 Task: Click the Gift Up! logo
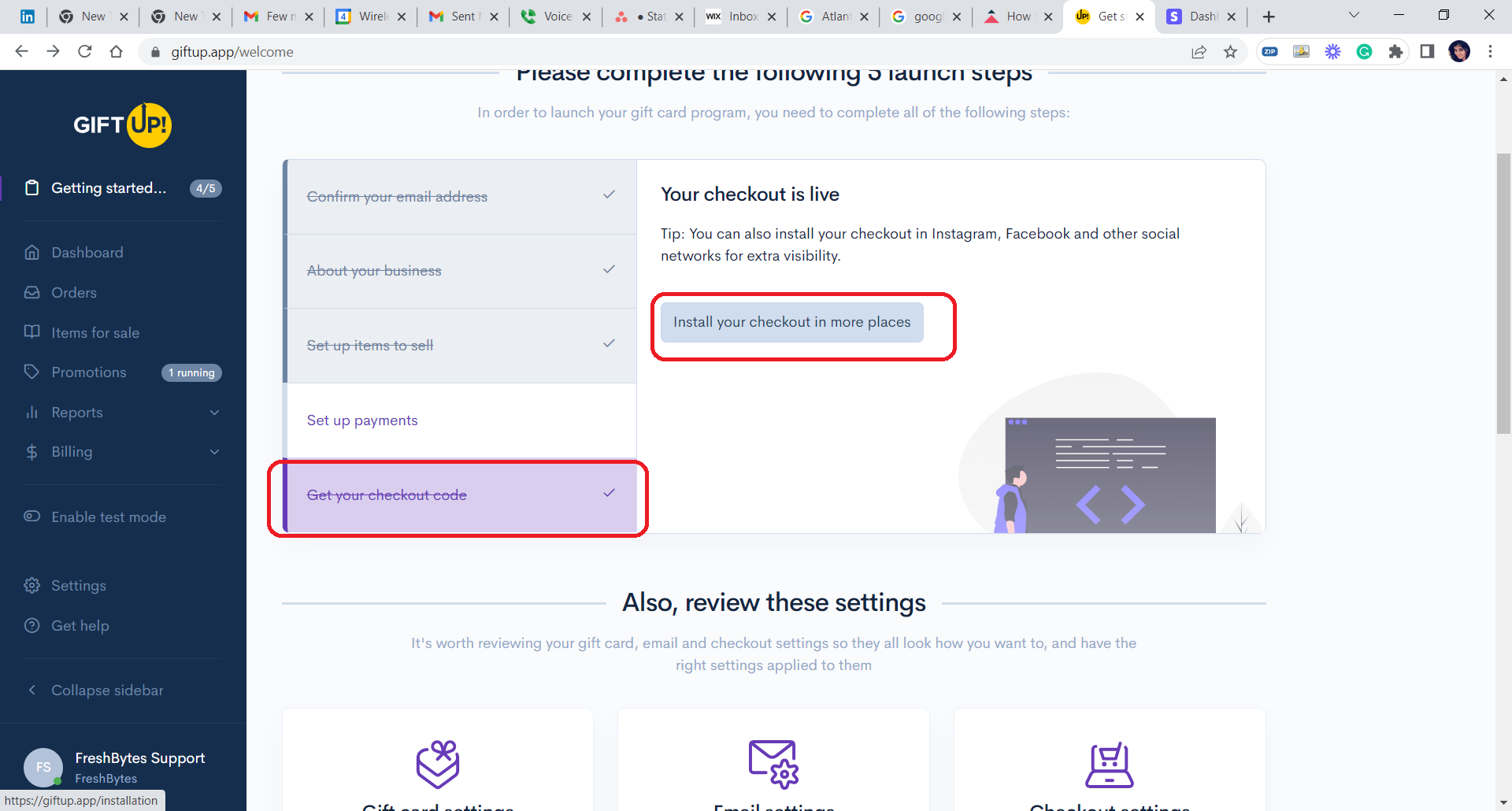[x=122, y=124]
